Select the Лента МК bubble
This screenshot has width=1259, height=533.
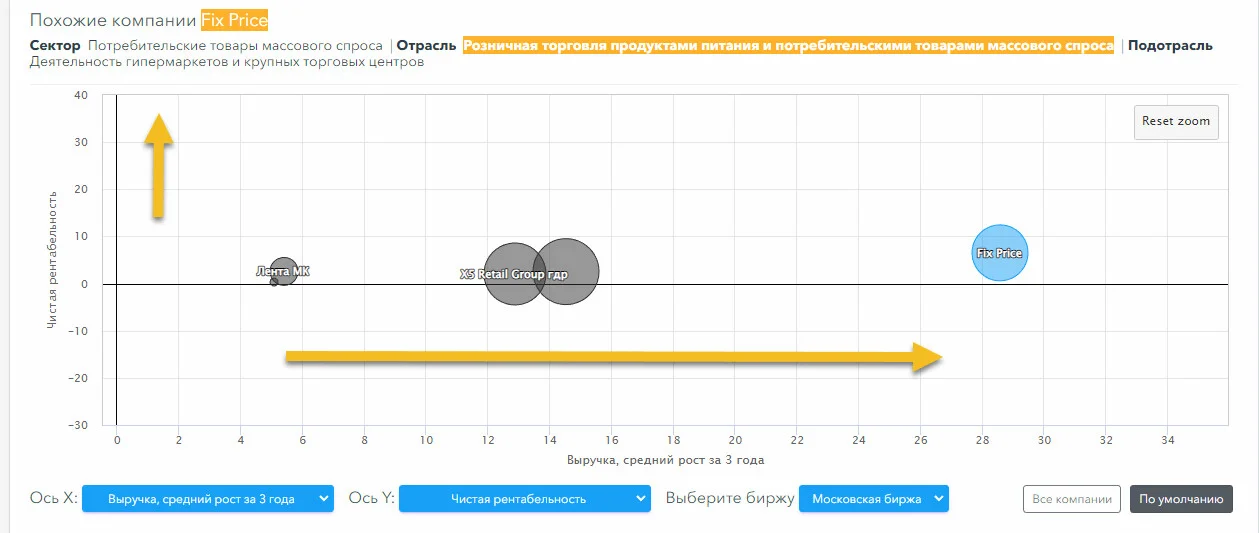[284, 272]
